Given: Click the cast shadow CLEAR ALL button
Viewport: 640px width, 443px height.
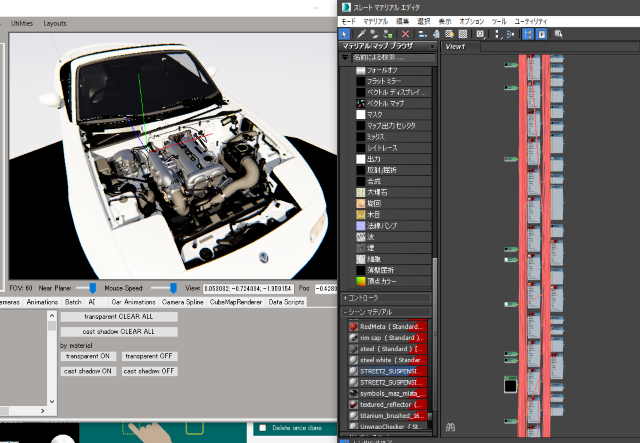Looking at the screenshot, I should pyautogui.click(x=118, y=330).
